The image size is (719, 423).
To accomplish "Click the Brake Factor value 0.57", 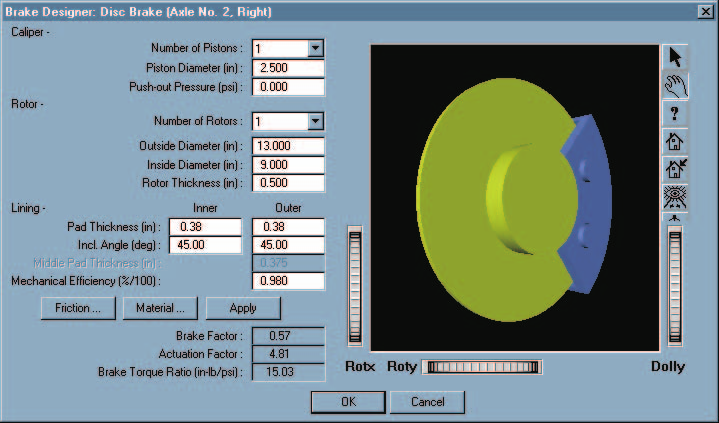I will 288,336.
